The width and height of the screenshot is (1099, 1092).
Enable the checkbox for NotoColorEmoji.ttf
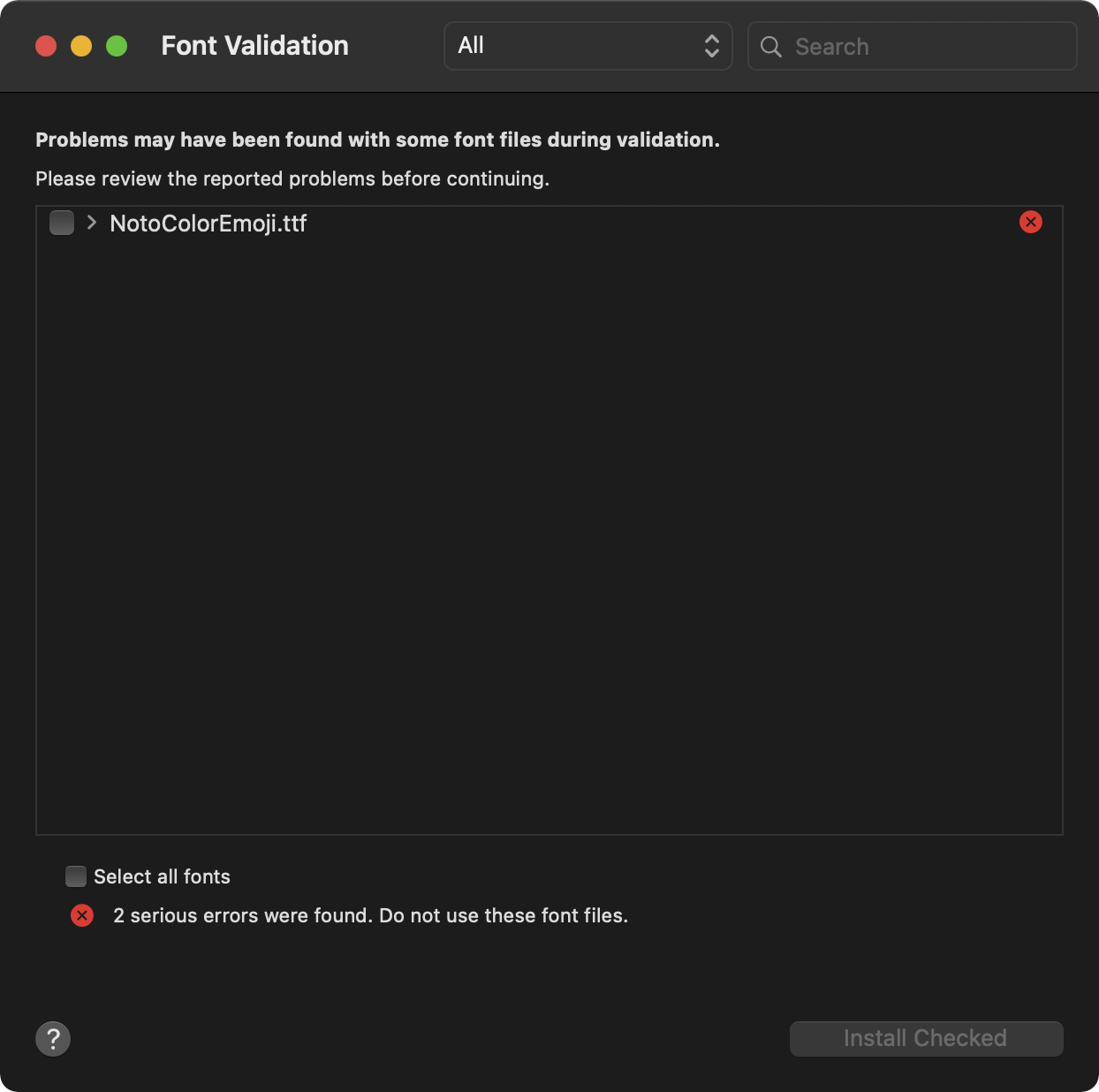[62, 223]
